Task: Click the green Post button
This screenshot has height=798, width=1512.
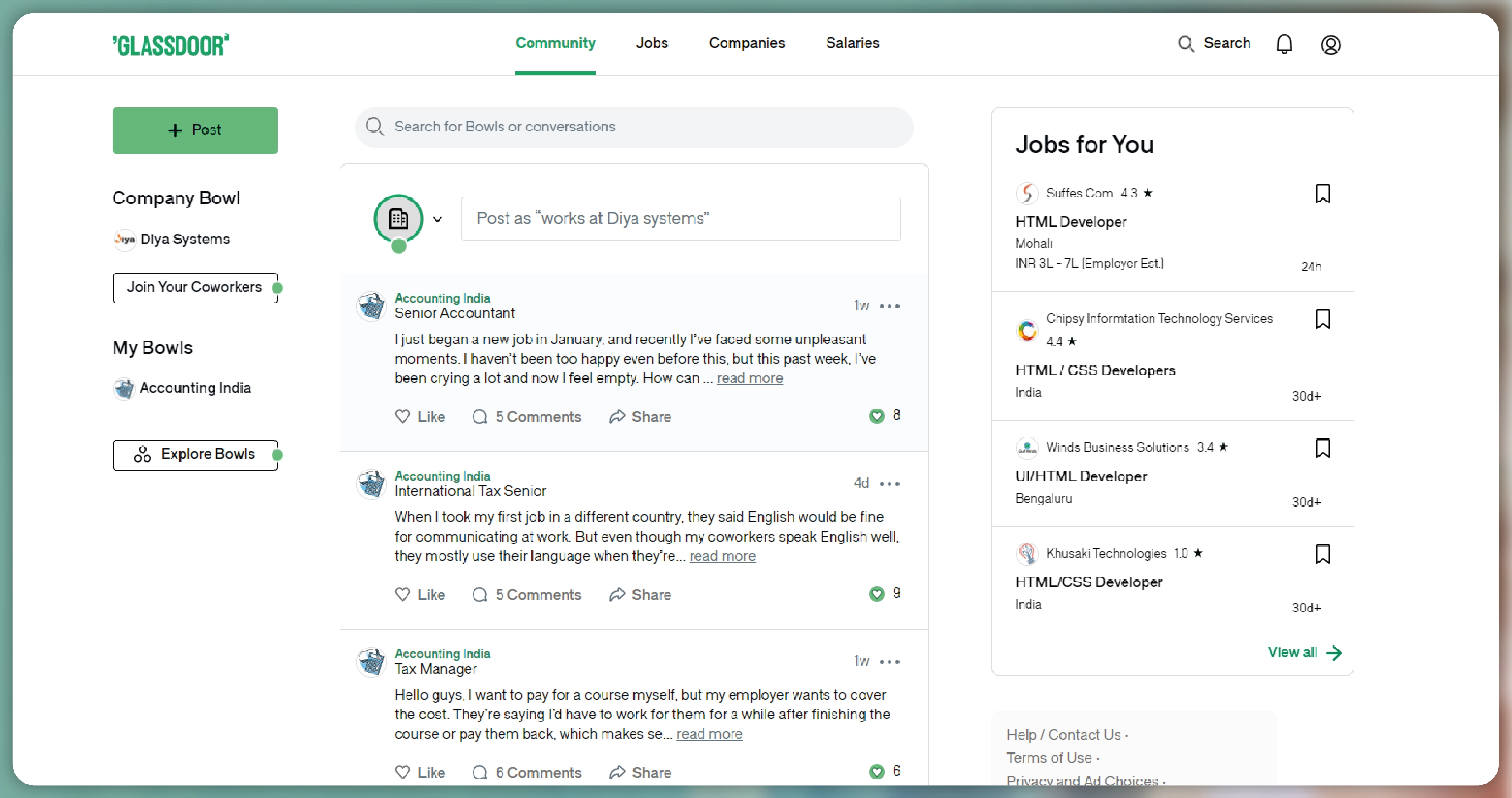Action: (195, 130)
